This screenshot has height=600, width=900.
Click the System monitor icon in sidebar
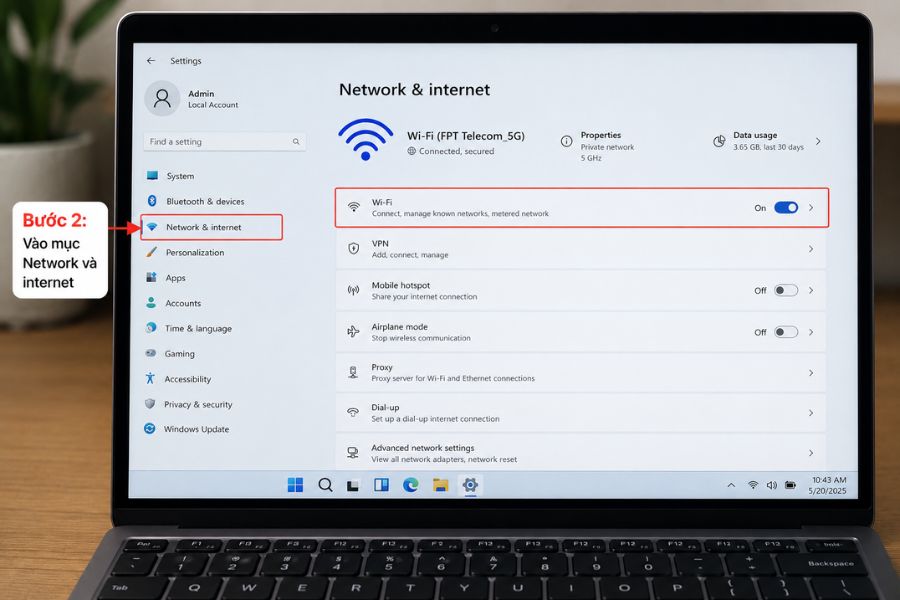152,175
